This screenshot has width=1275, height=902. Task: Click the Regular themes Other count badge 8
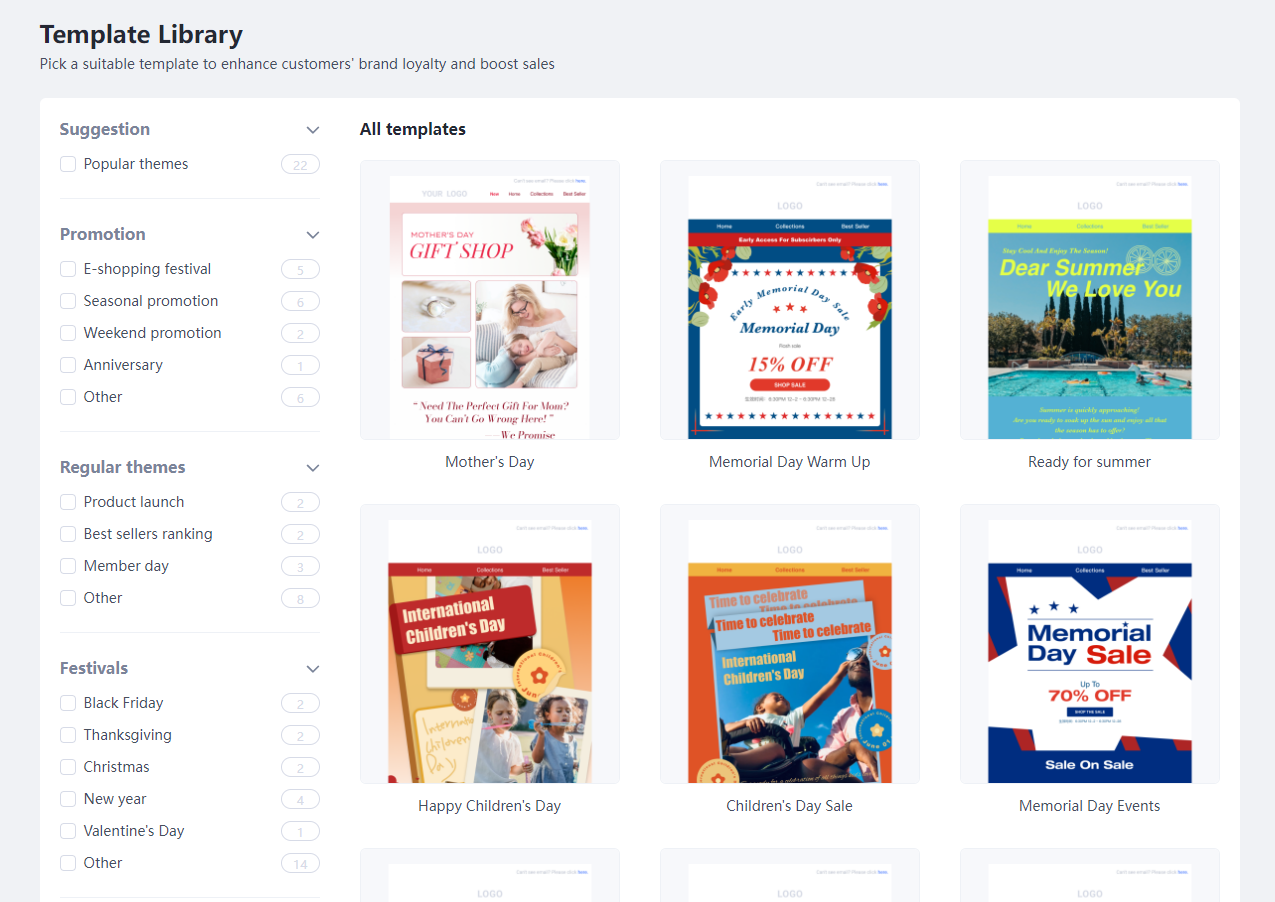[x=300, y=599]
